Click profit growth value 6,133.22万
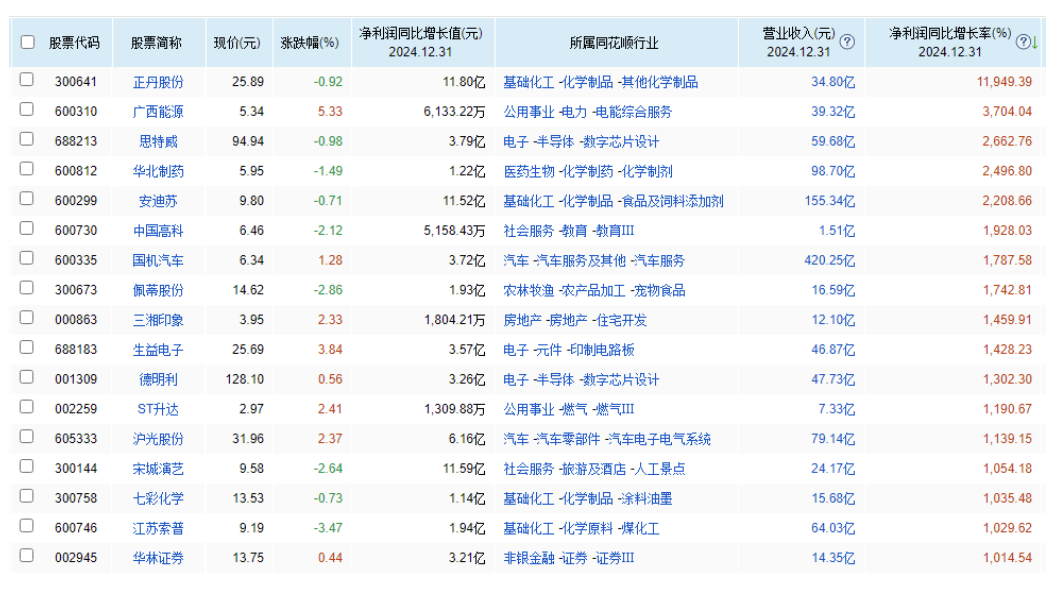Image resolution: width=1062 pixels, height=594 pixels. click(x=454, y=112)
